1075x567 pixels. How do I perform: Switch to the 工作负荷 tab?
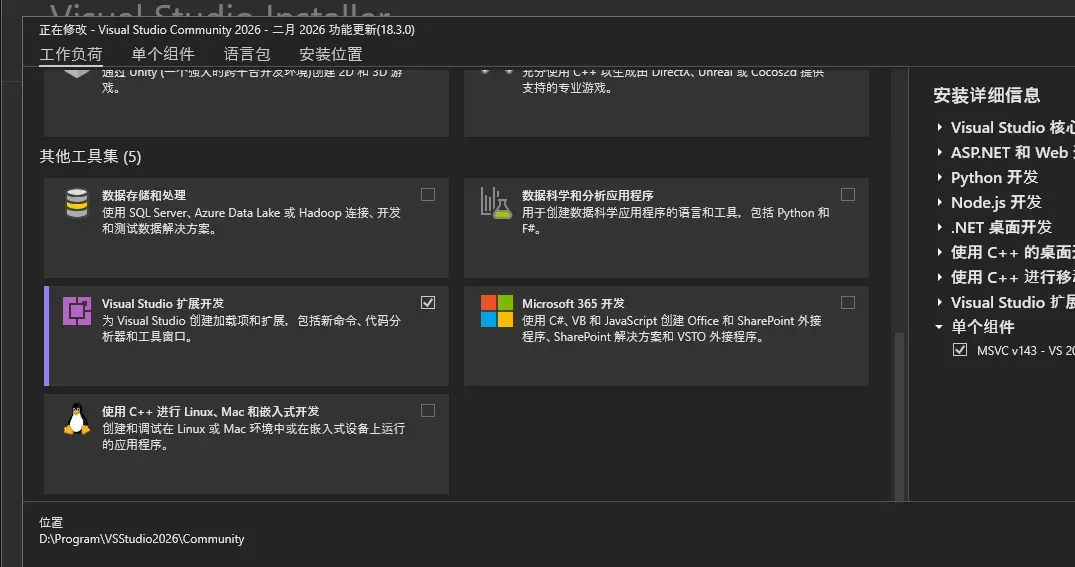(x=71, y=53)
